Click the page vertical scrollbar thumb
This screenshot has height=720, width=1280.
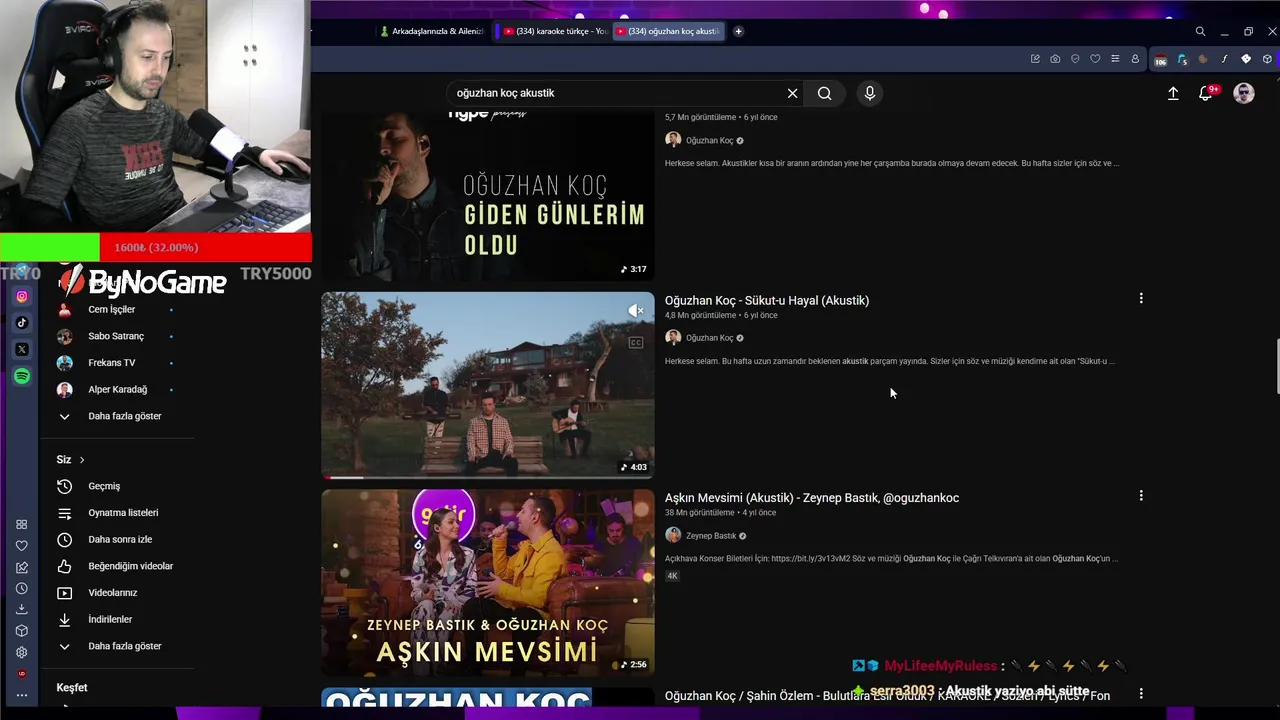[x=1277, y=367]
